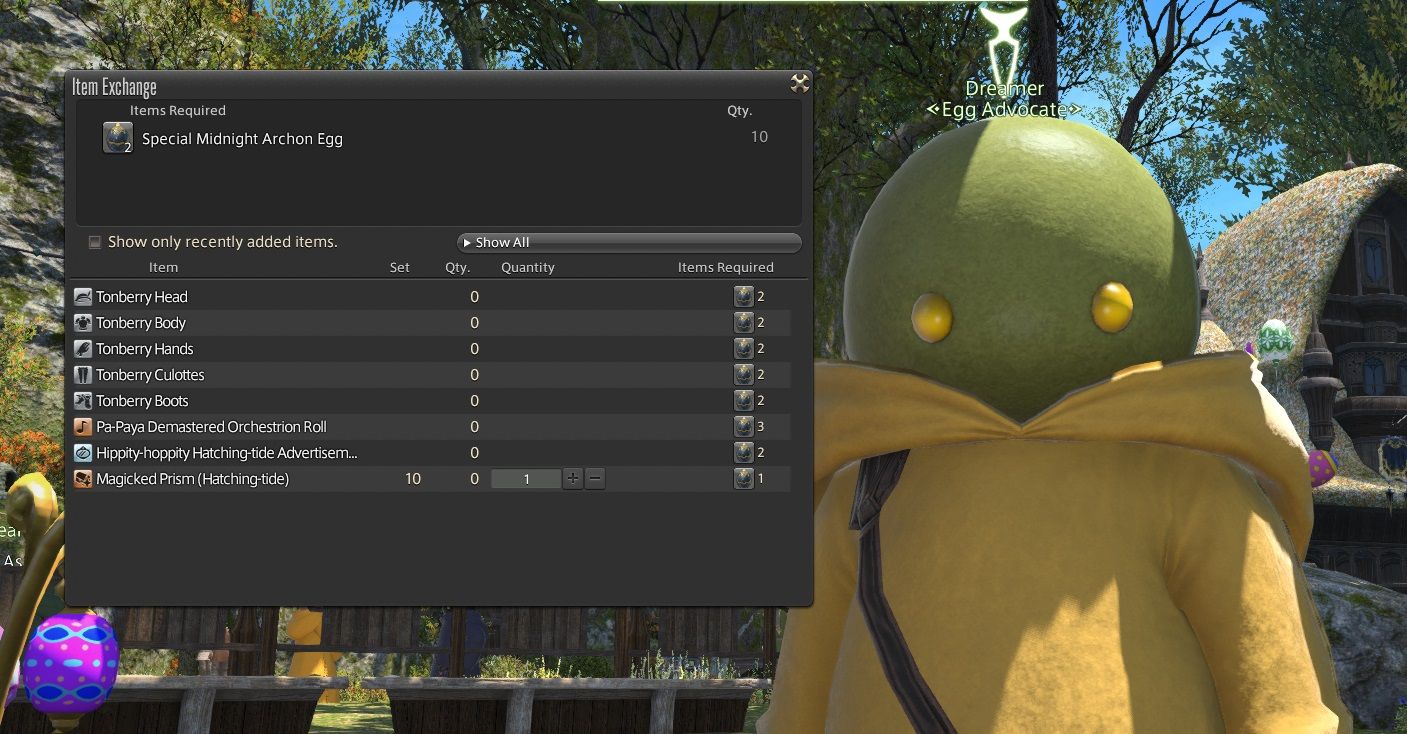Screen dimensions: 1407x734
Task: Select Magicked Prism (Hatching-tide) text
Action: point(193,479)
